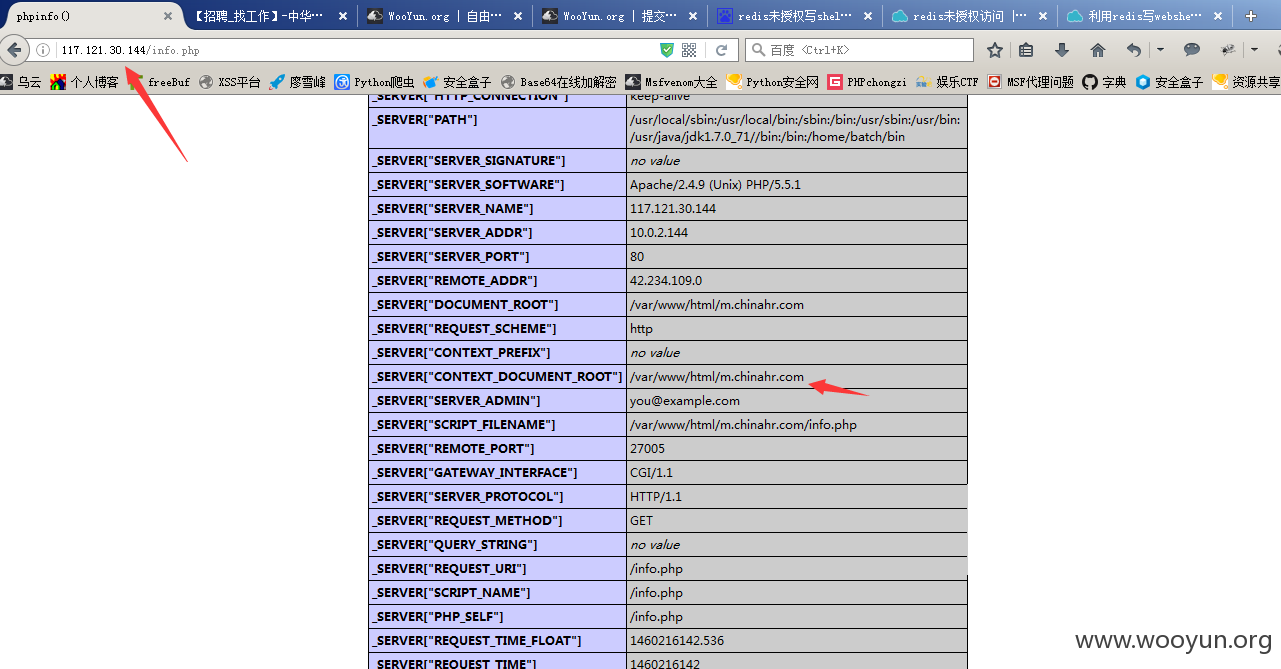The image size is (1281, 669).
Task: Show bookmarks list icon next to star
Action: tap(1026, 50)
